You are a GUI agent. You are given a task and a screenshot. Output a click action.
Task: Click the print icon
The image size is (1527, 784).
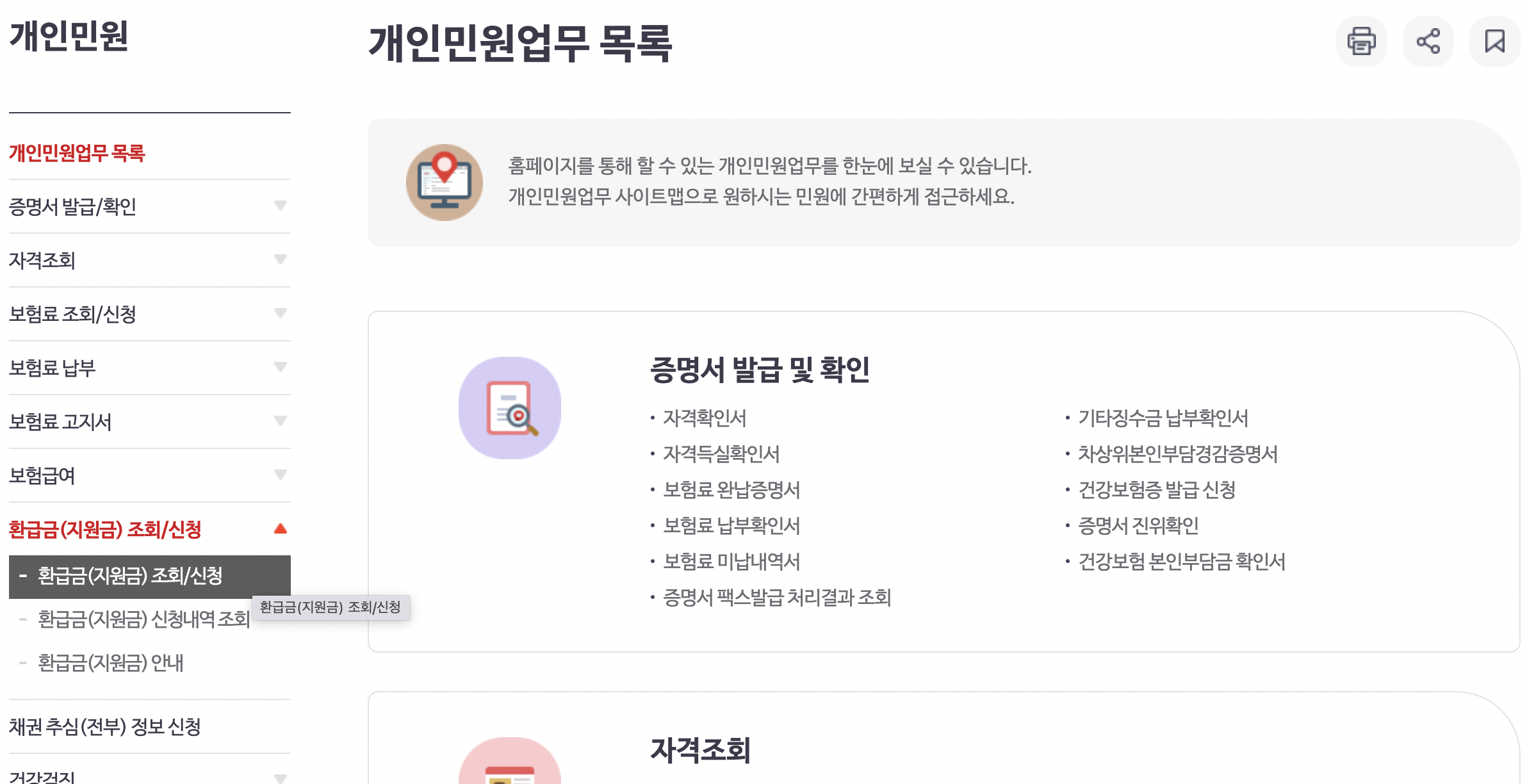coord(1362,41)
